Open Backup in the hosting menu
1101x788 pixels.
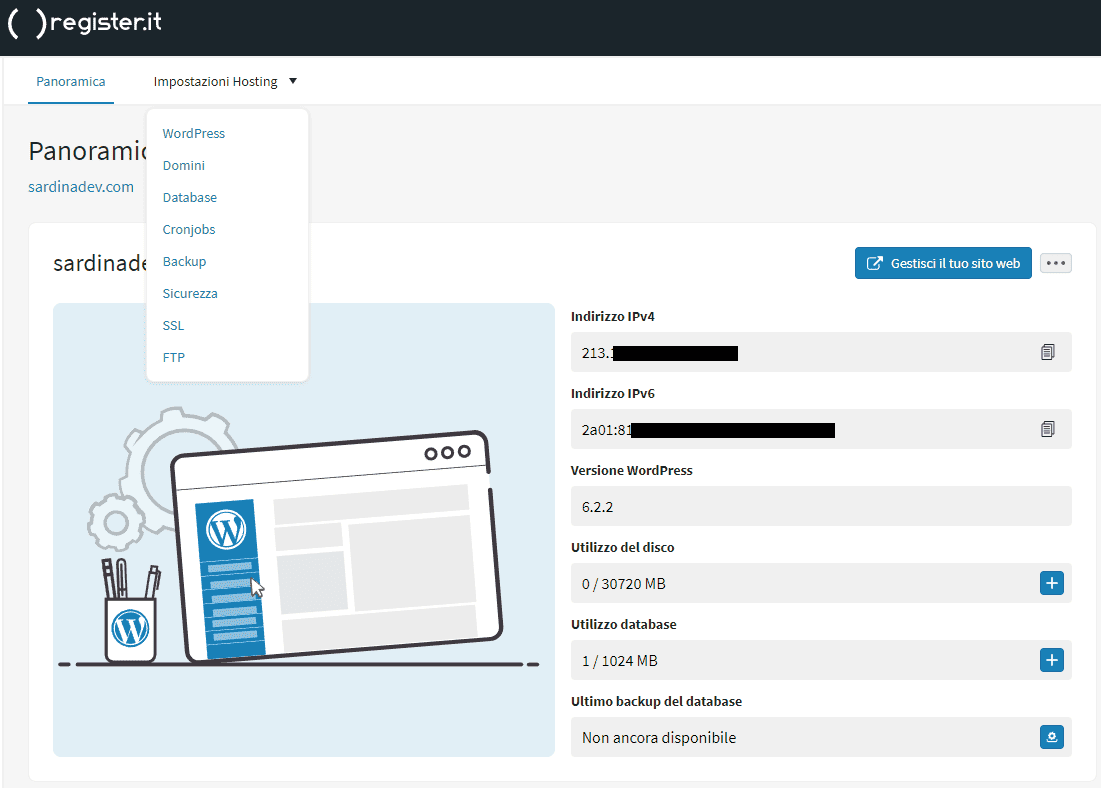click(x=185, y=261)
